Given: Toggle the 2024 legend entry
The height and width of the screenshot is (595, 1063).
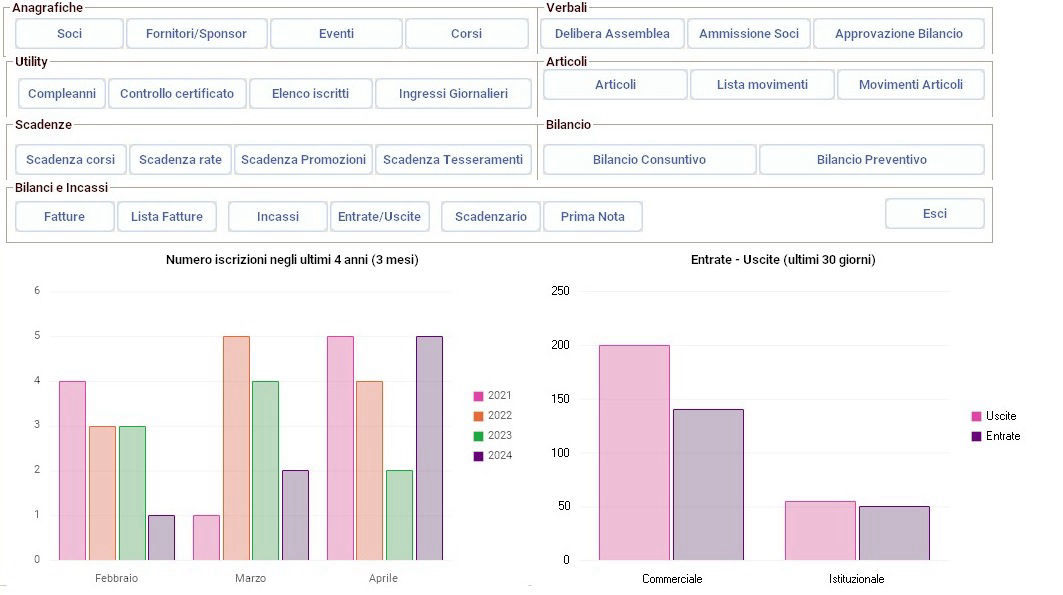Looking at the screenshot, I should click(492, 456).
